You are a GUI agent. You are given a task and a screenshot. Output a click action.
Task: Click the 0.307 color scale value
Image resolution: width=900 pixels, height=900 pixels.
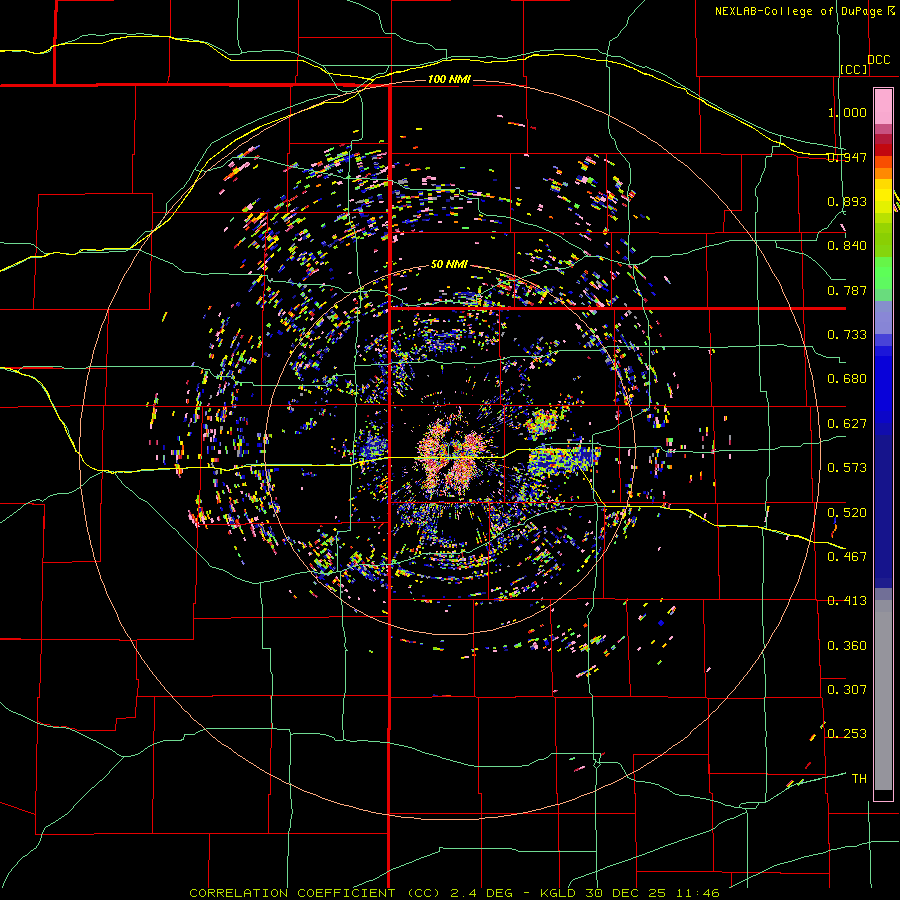pos(847,689)
